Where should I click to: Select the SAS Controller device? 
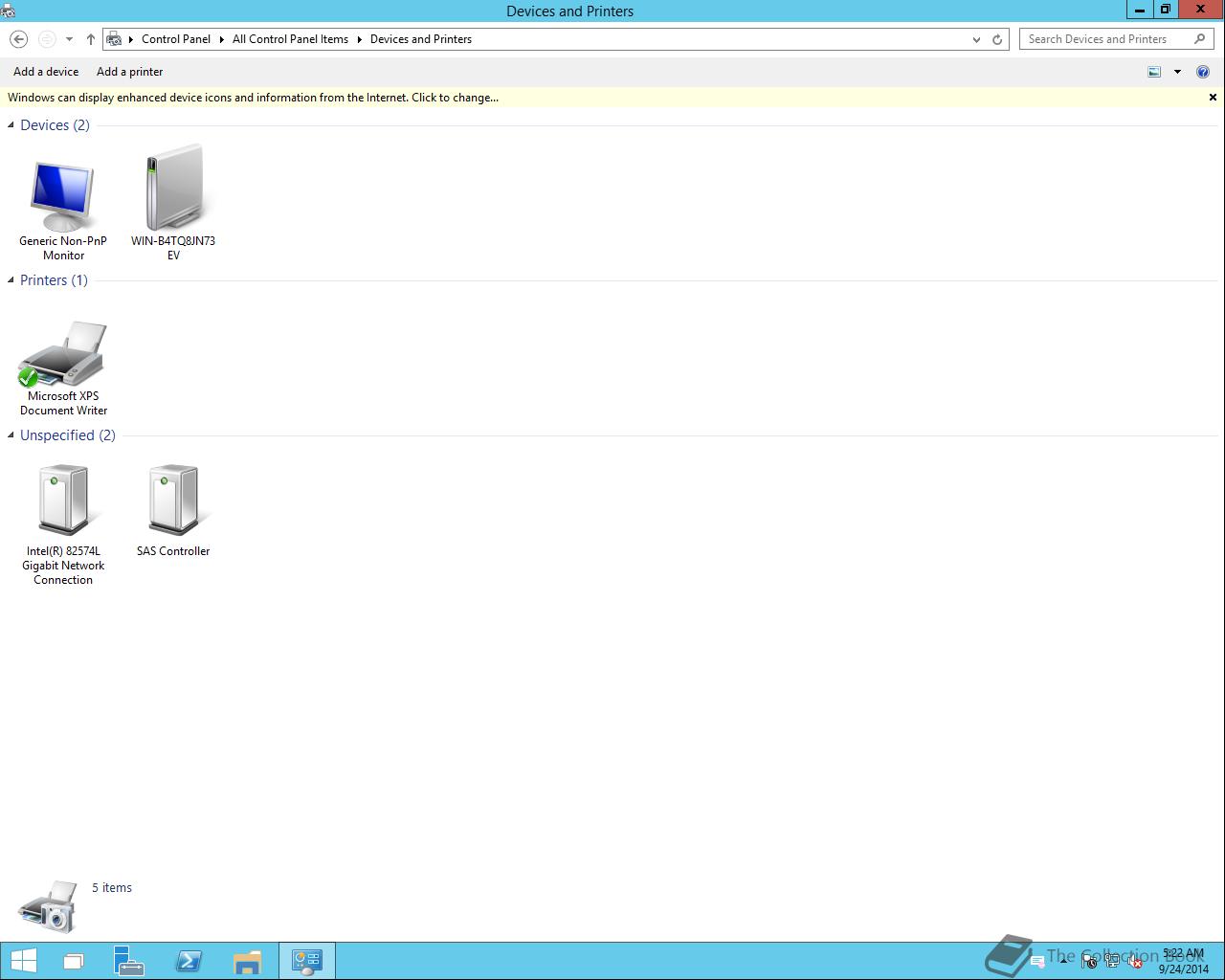pyautogui.click(x=173, y=510)
